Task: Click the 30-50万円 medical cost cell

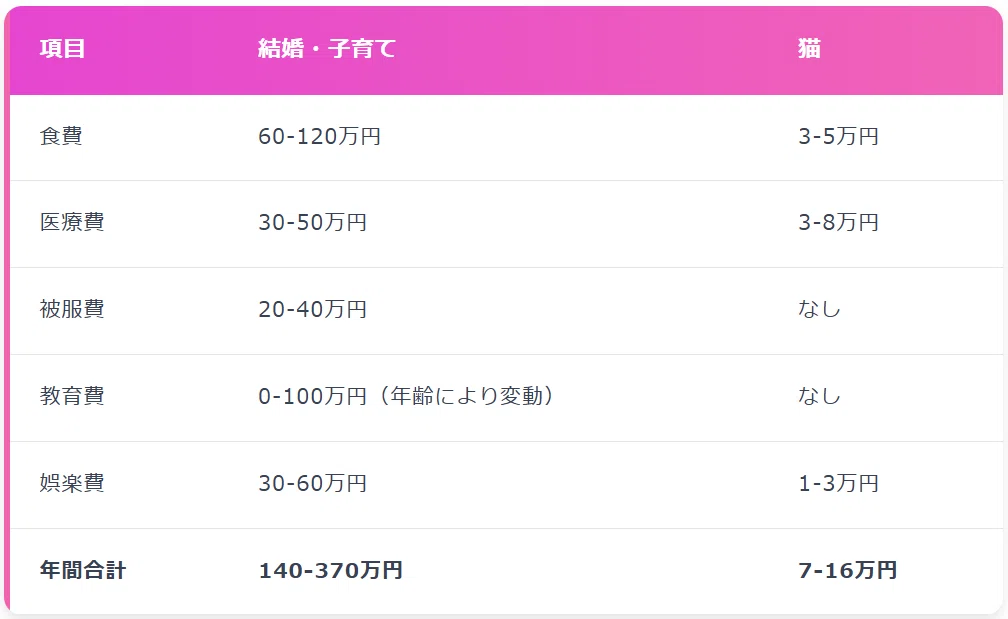Action: [312, 222]
